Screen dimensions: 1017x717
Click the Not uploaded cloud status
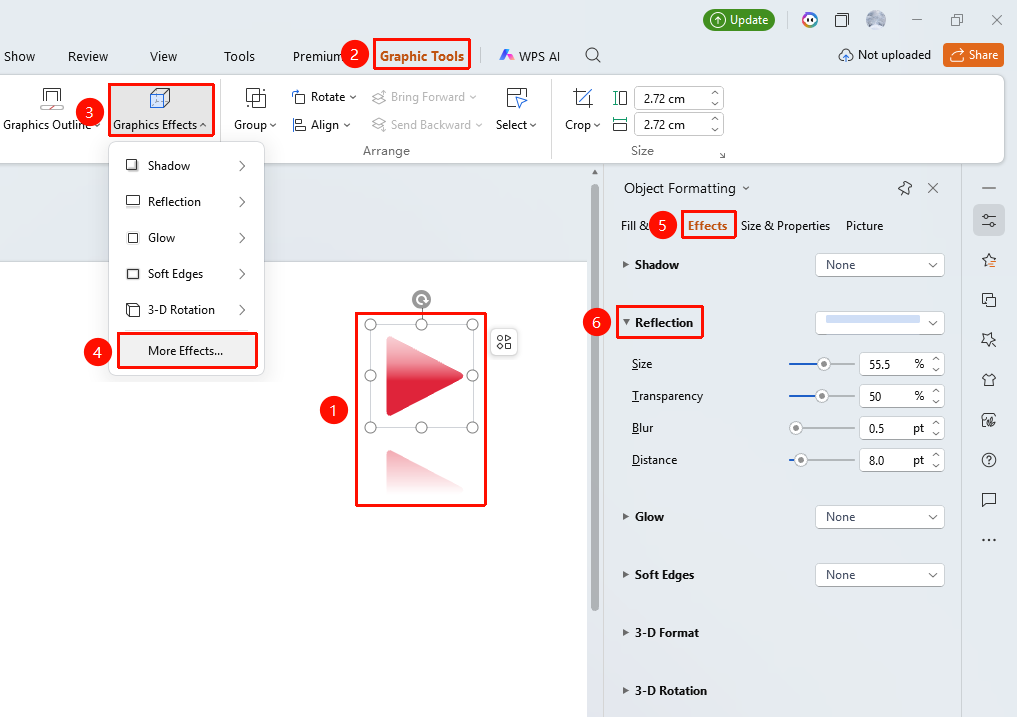[x=885, y=55]
